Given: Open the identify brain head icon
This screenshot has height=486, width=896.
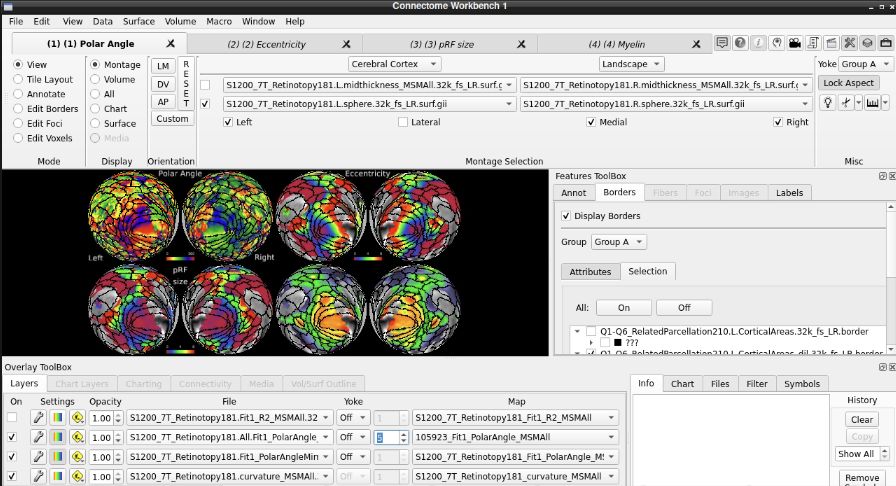Looking at the screenshot, I should [777, 43].
